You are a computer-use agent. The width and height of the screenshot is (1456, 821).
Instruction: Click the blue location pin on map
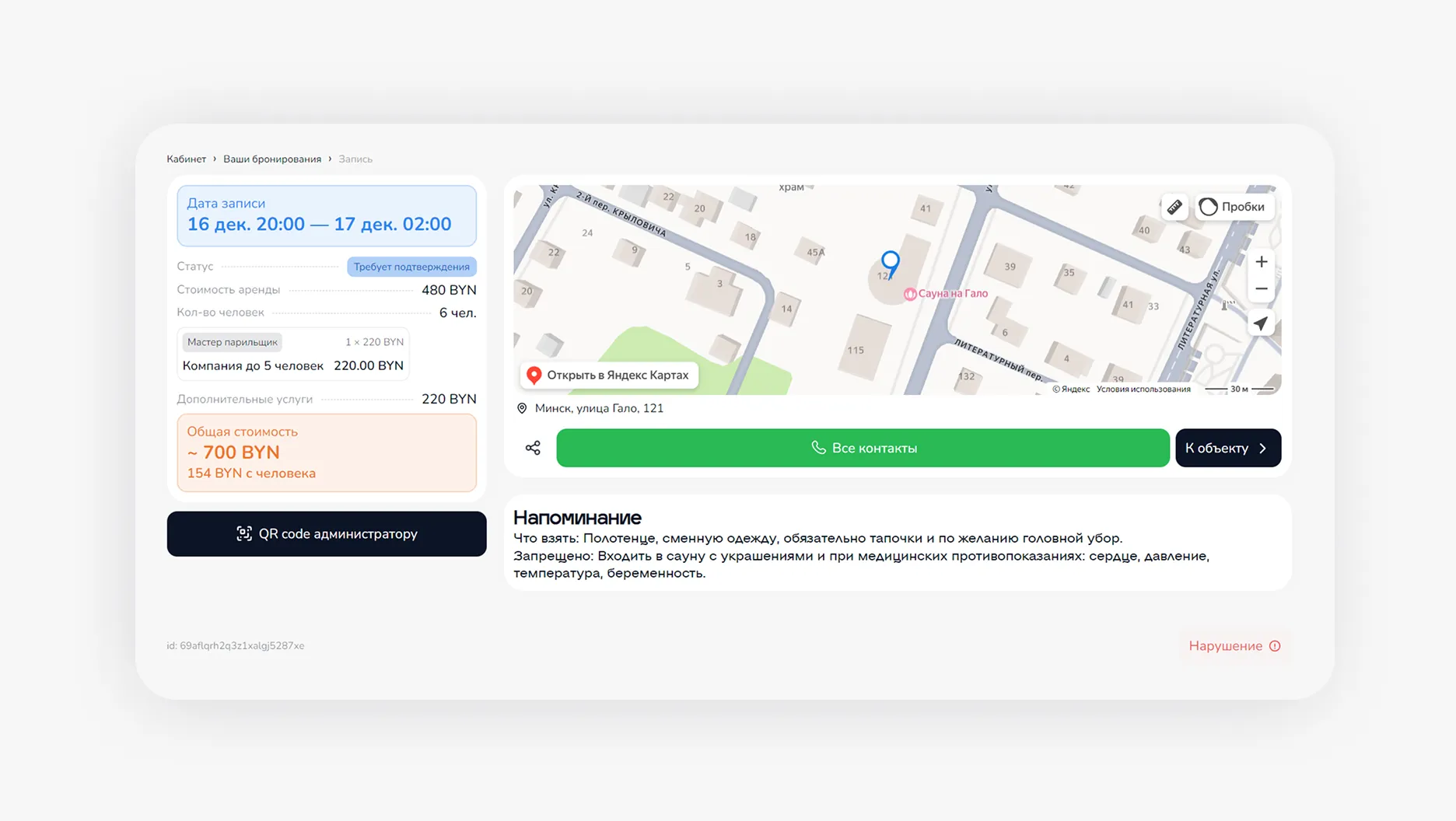[x=890, y=262]
